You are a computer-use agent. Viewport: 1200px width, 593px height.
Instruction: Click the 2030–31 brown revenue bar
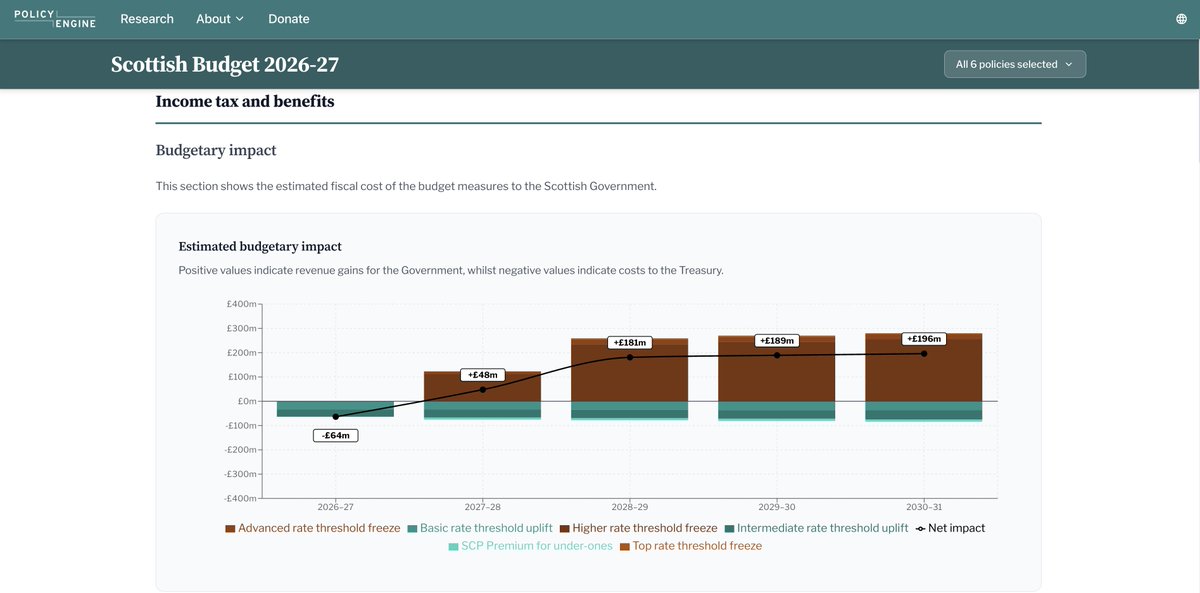(x=924, y=370)
